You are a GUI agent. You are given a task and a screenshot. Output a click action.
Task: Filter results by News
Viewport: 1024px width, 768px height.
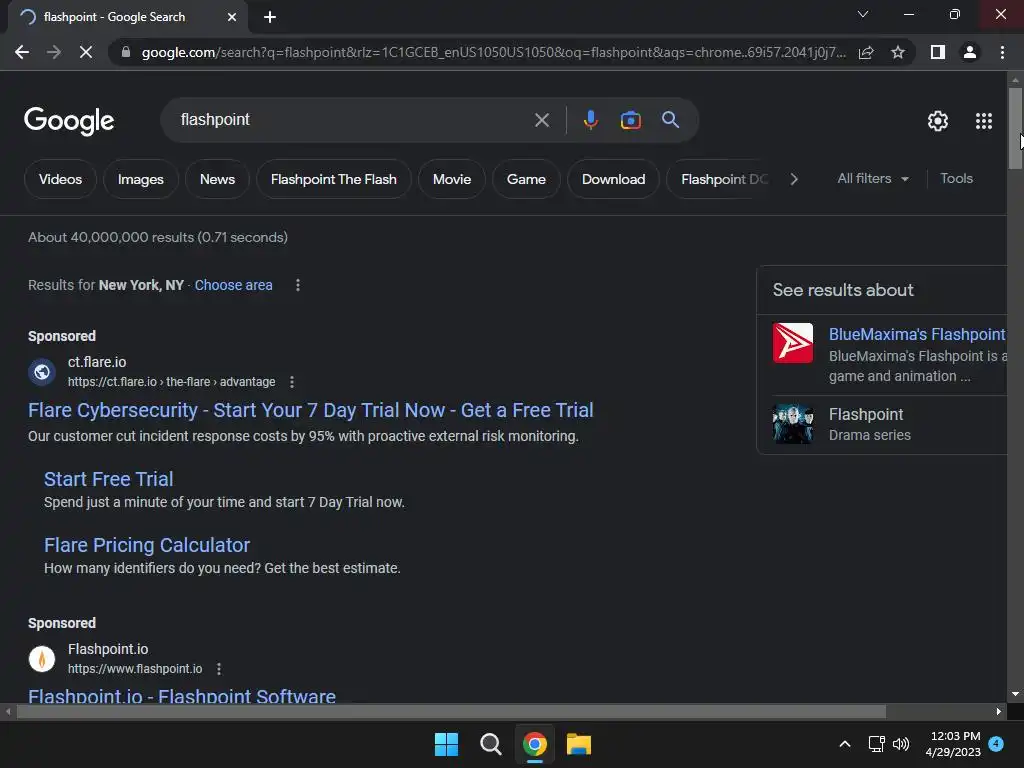pos(217,179)
